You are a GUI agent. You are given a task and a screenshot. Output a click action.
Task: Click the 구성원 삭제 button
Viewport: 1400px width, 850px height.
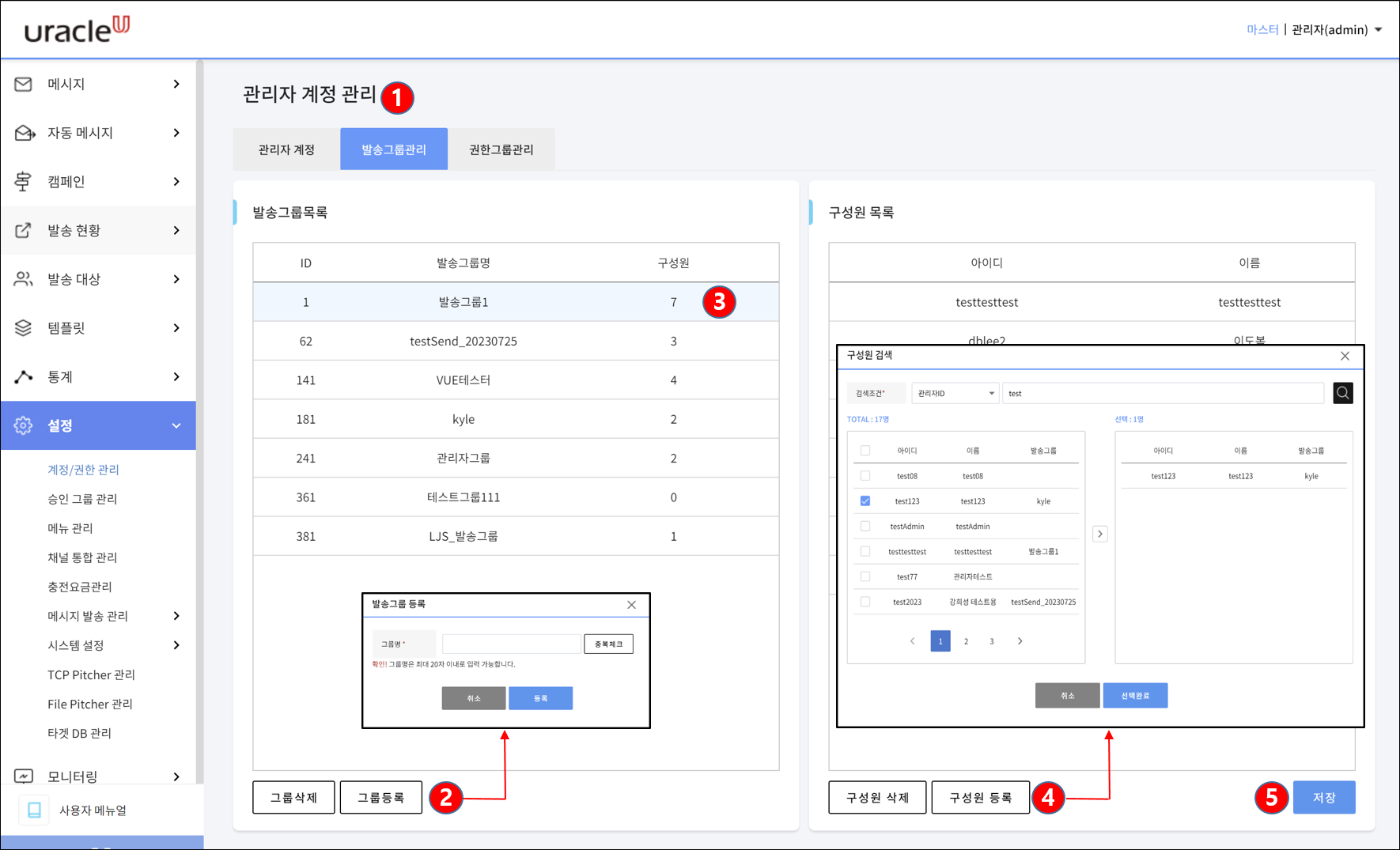click(877, 797)
